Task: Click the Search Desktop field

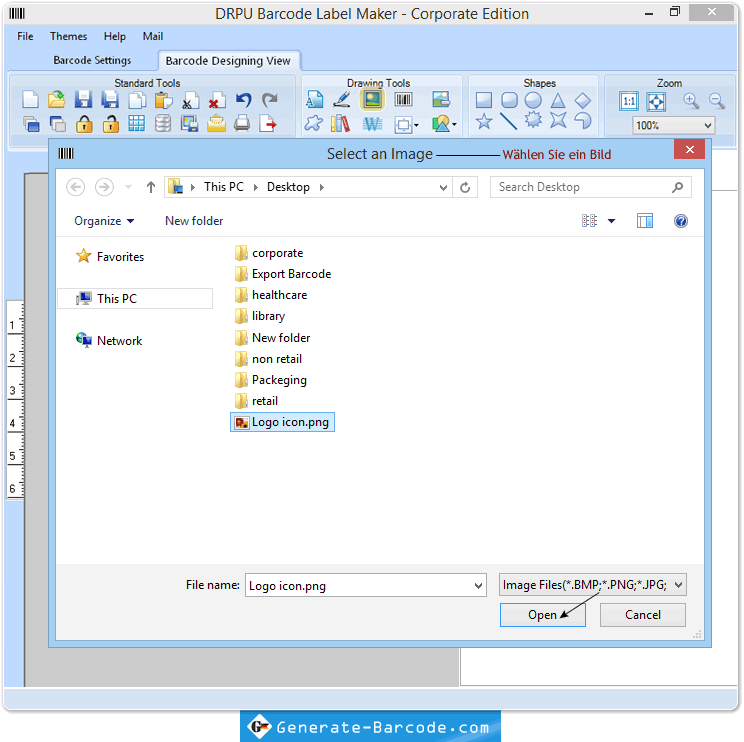Action: (590, 187)
